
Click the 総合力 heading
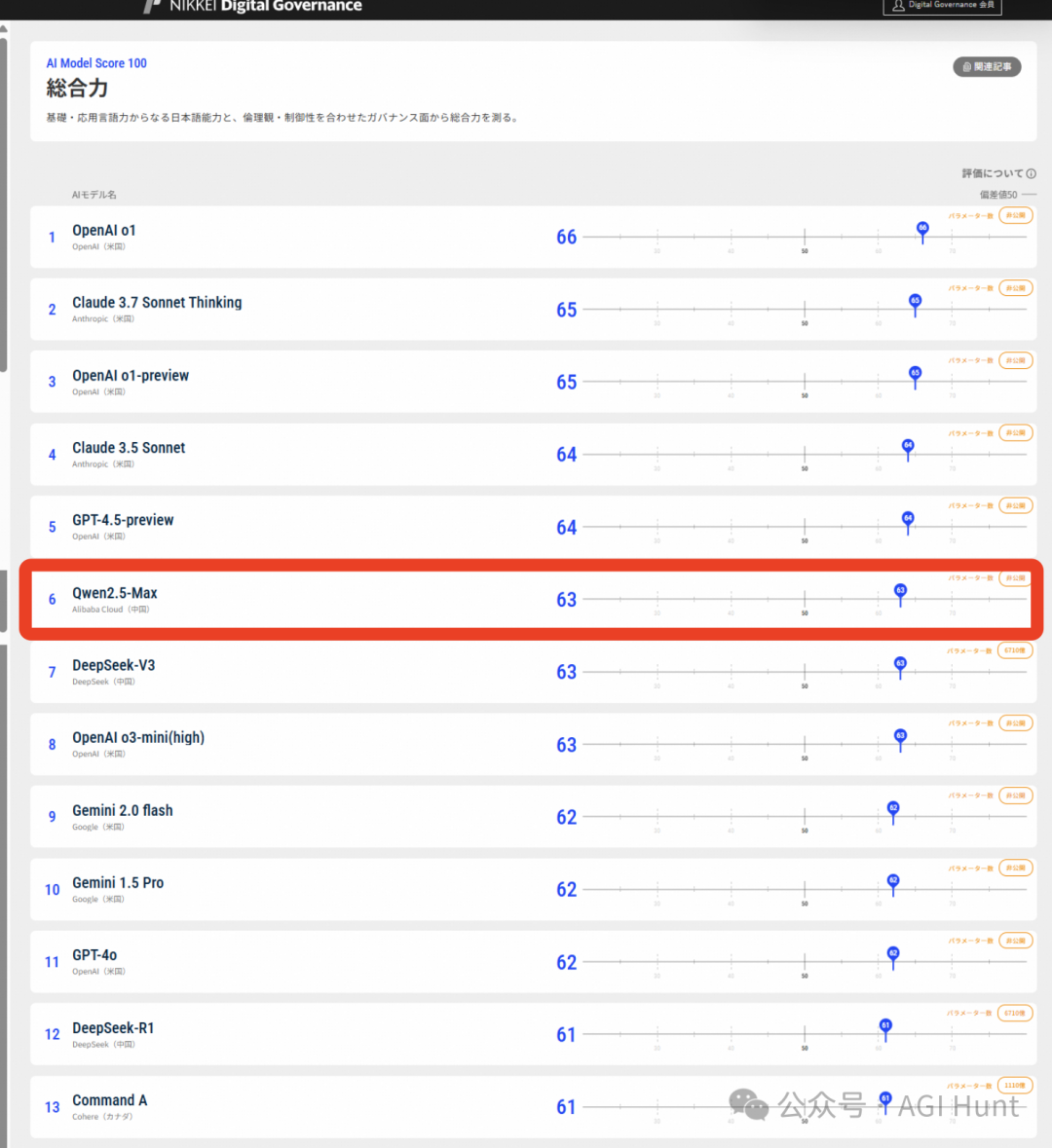[77, 89]
